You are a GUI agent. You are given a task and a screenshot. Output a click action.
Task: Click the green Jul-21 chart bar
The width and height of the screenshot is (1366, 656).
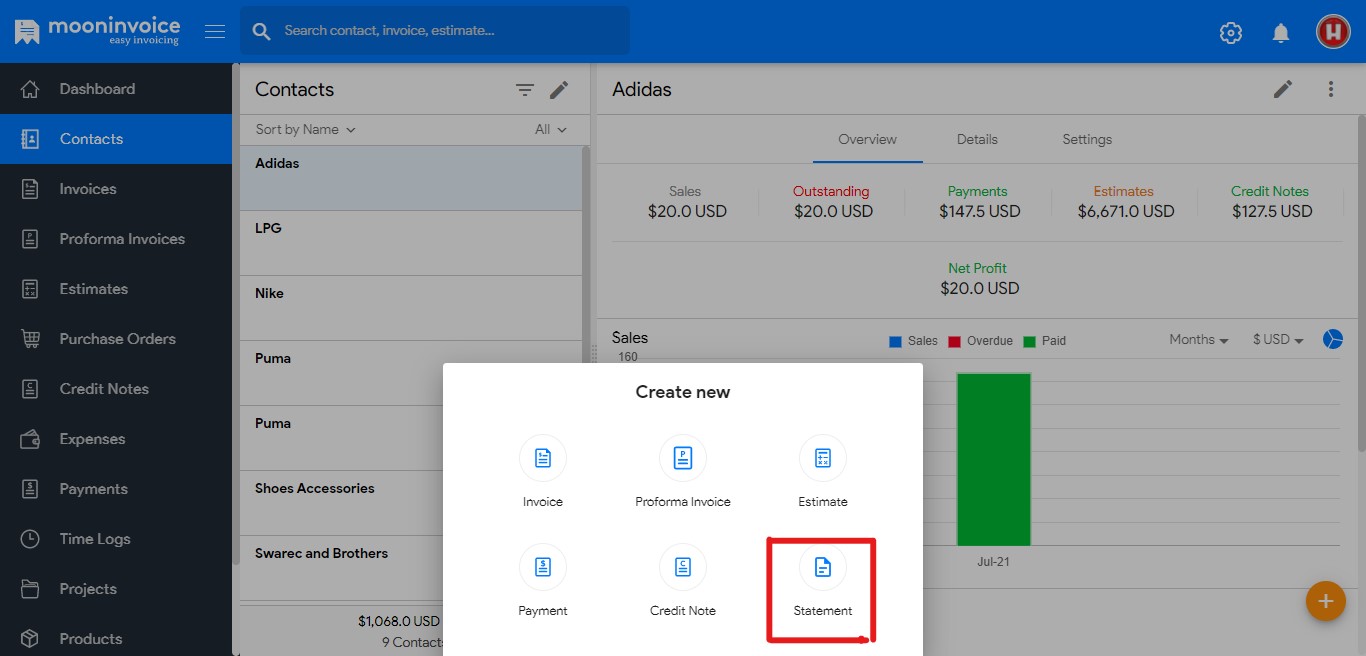click(x=993, y=459)
